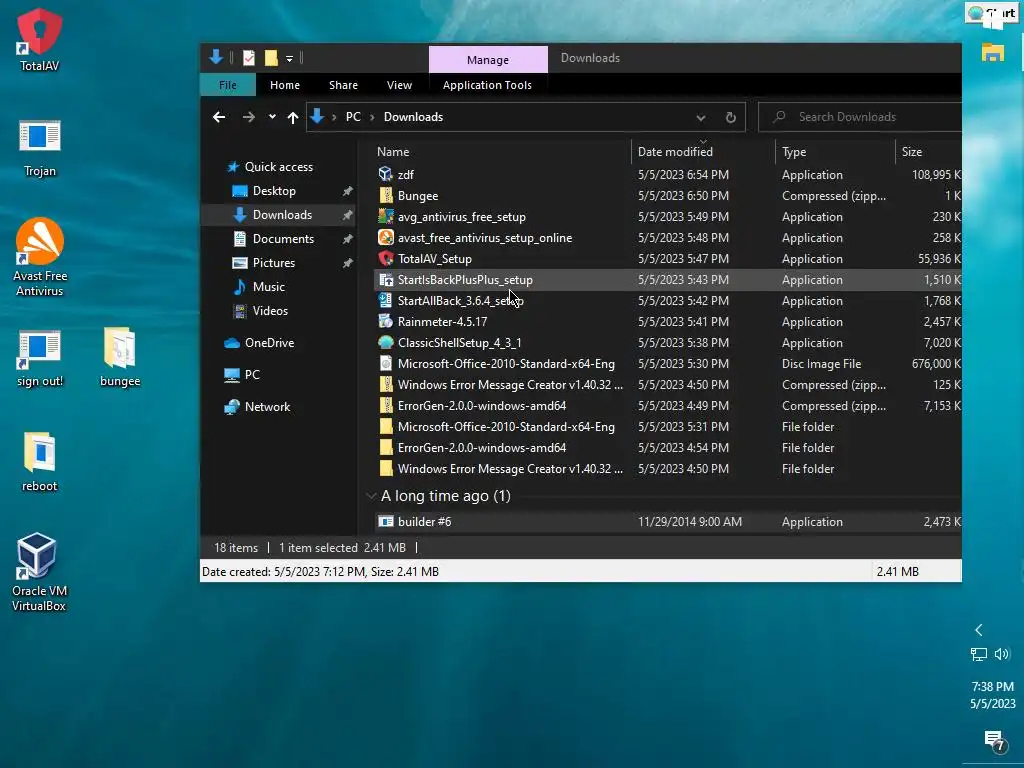Show hidden tray icons chevron
1024x768 pixels.
978,630
